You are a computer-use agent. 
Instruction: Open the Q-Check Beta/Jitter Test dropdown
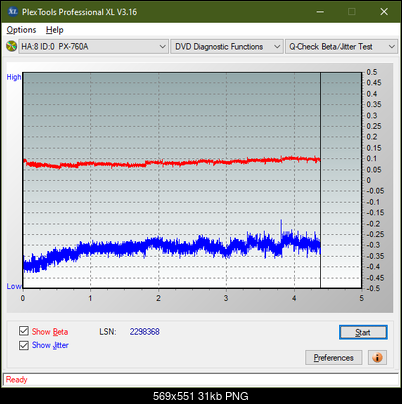click(341, 47)
